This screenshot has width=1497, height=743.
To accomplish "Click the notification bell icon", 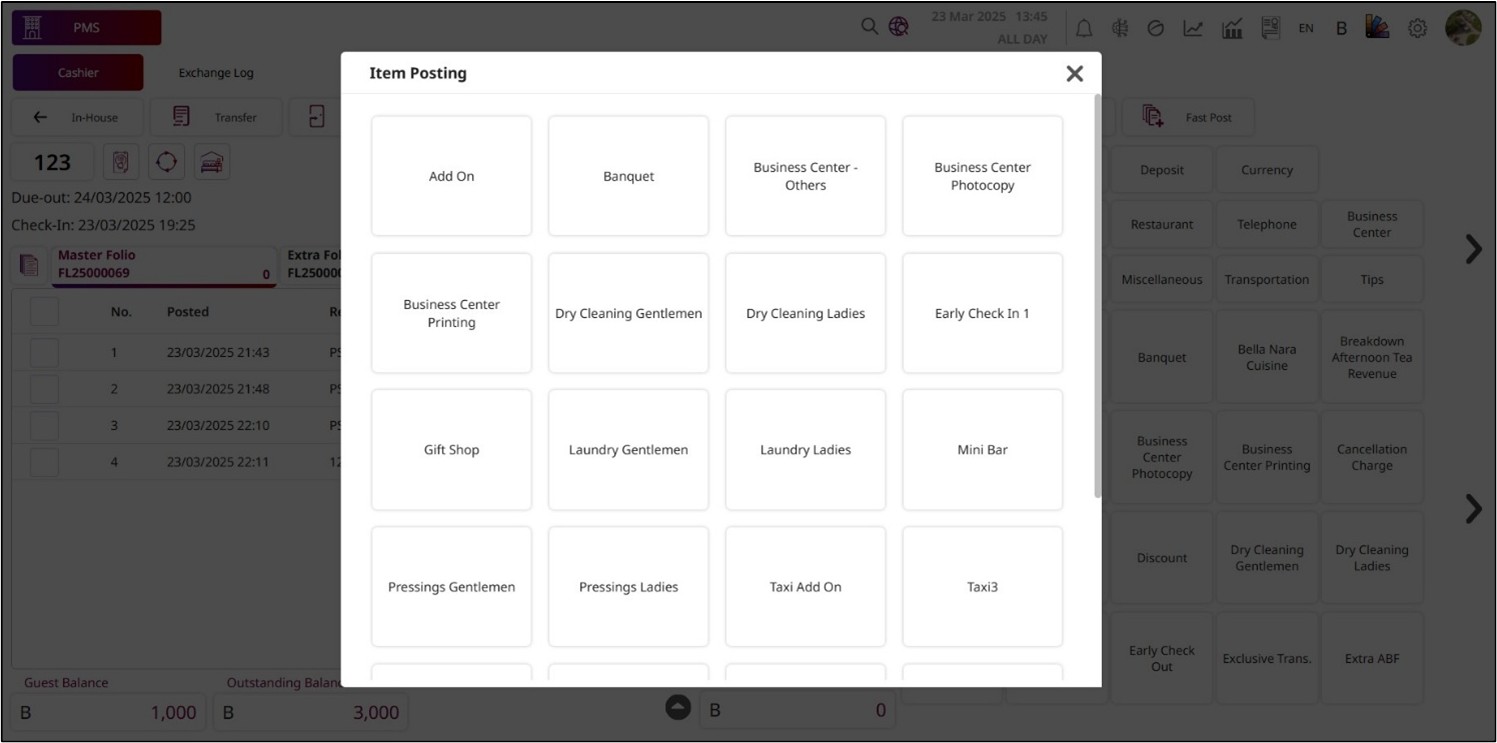I will [1084, 29].
